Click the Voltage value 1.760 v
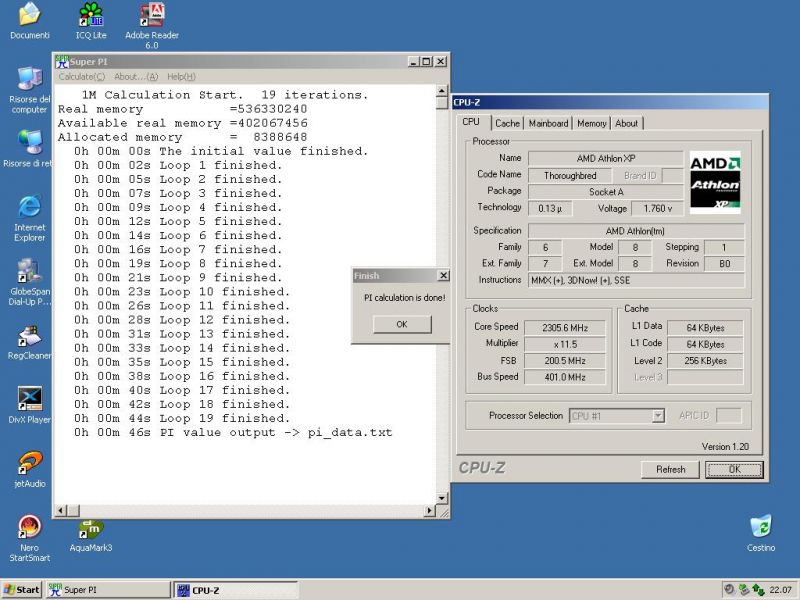800x600 pixels. 658,208
